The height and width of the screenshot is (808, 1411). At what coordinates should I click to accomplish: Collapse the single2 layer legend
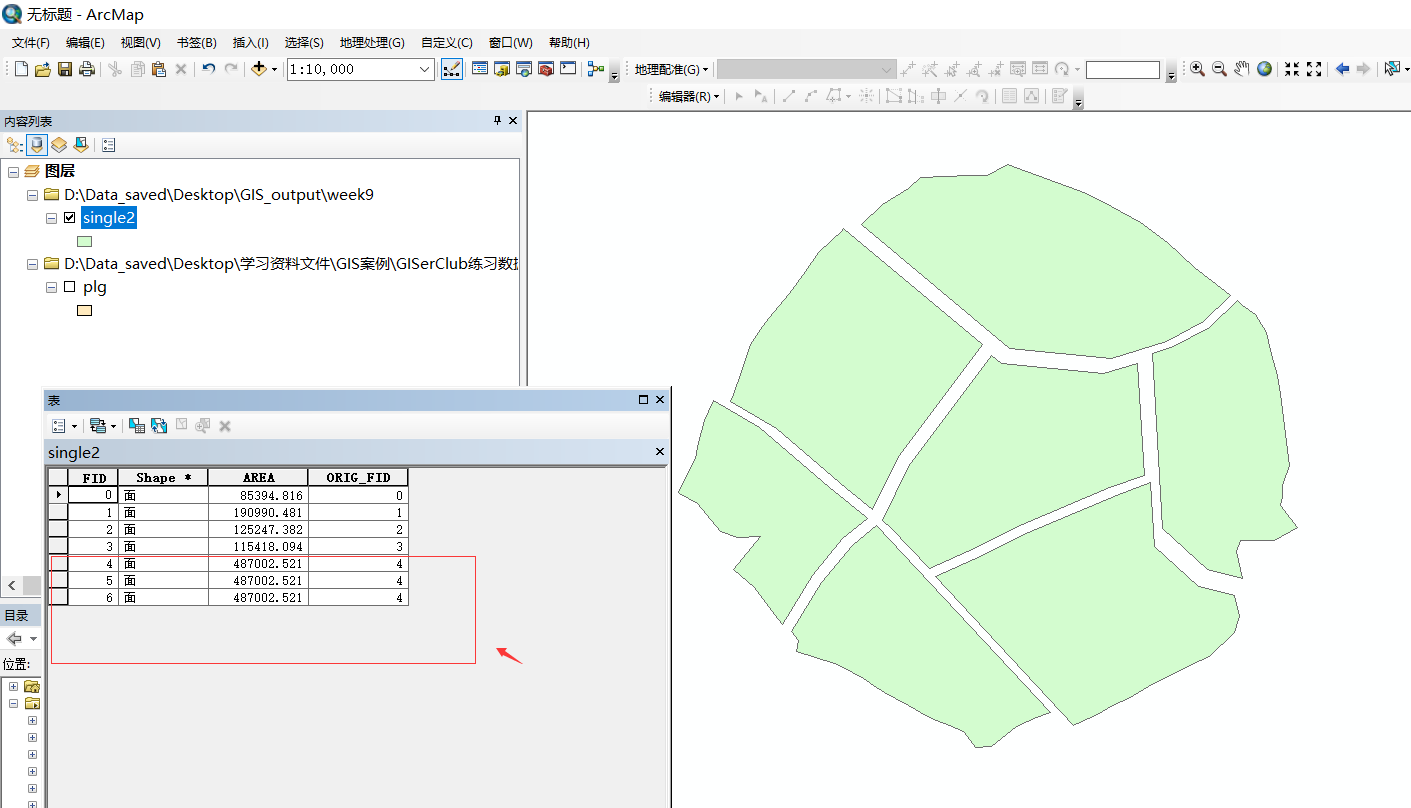(51, 218)
